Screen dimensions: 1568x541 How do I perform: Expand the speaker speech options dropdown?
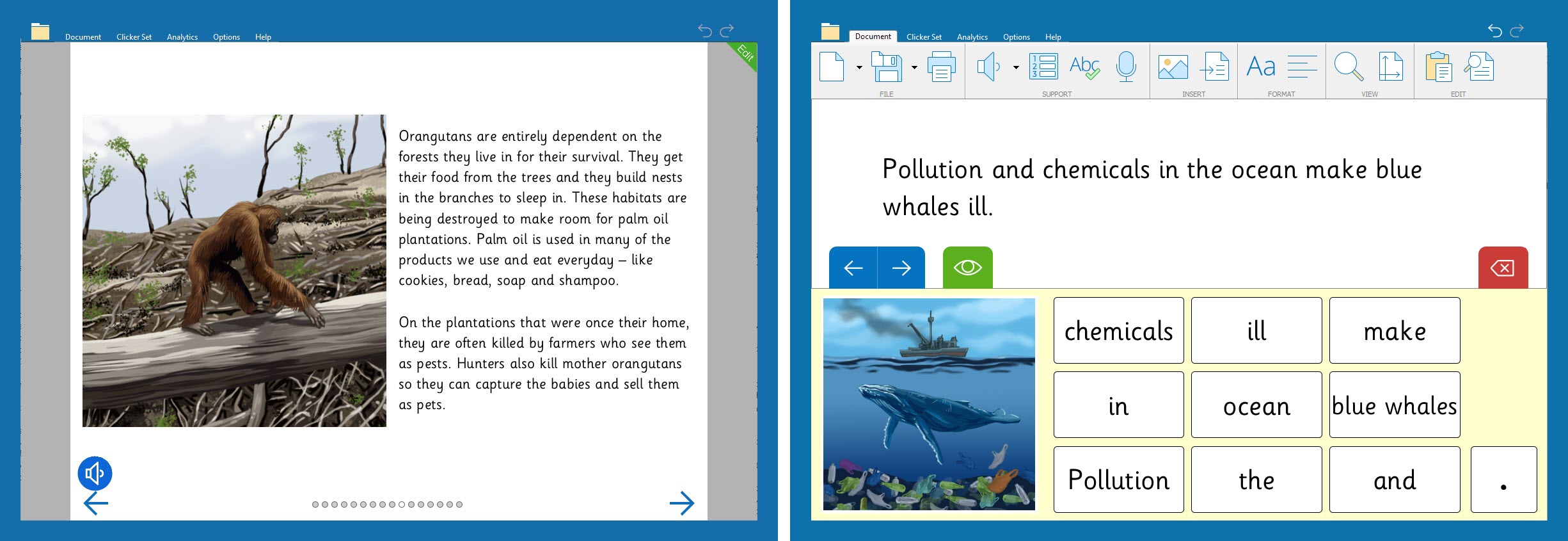coord(1016,68)
